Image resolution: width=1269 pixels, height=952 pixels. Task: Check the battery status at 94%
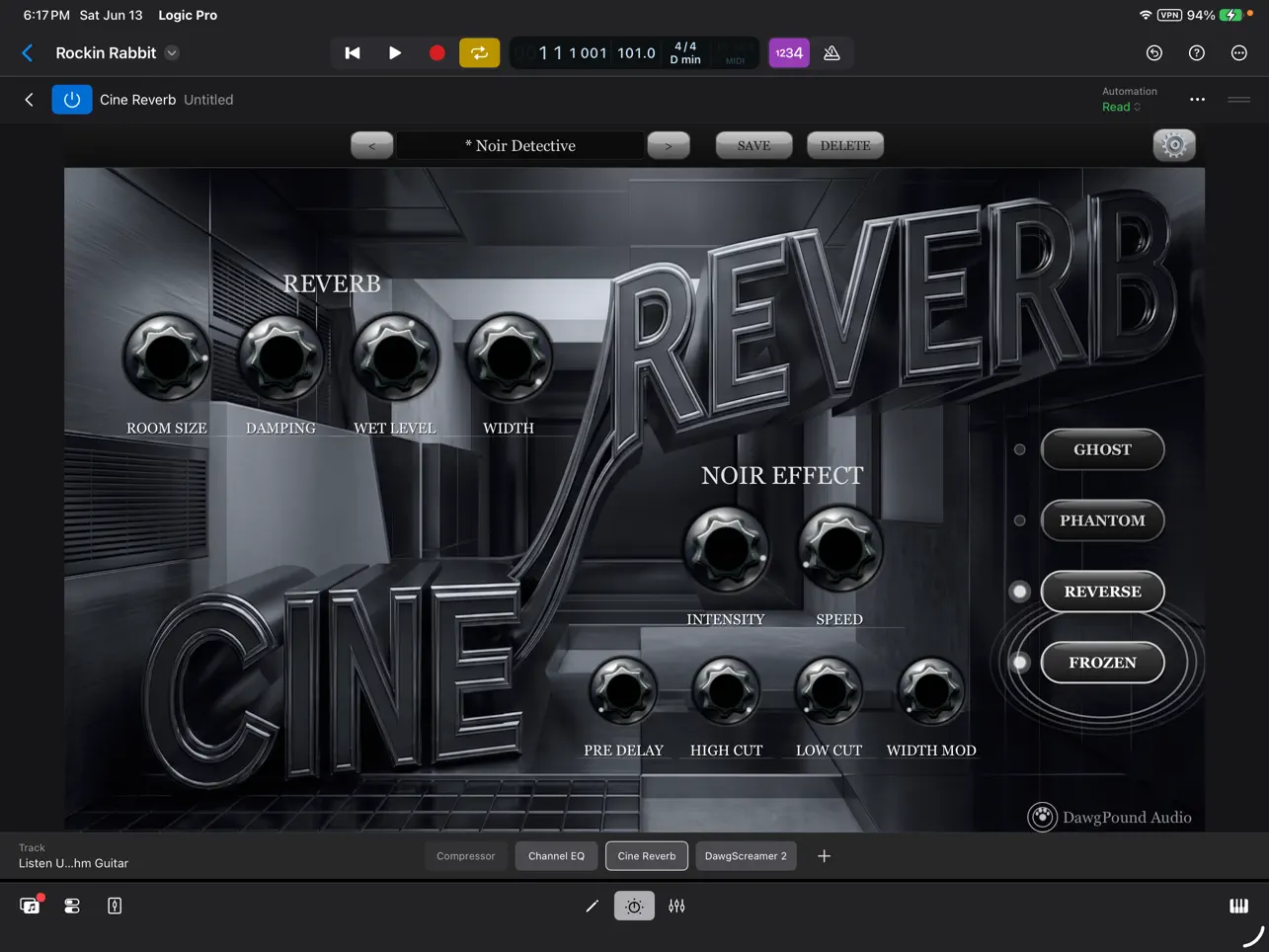(1215, 15)
